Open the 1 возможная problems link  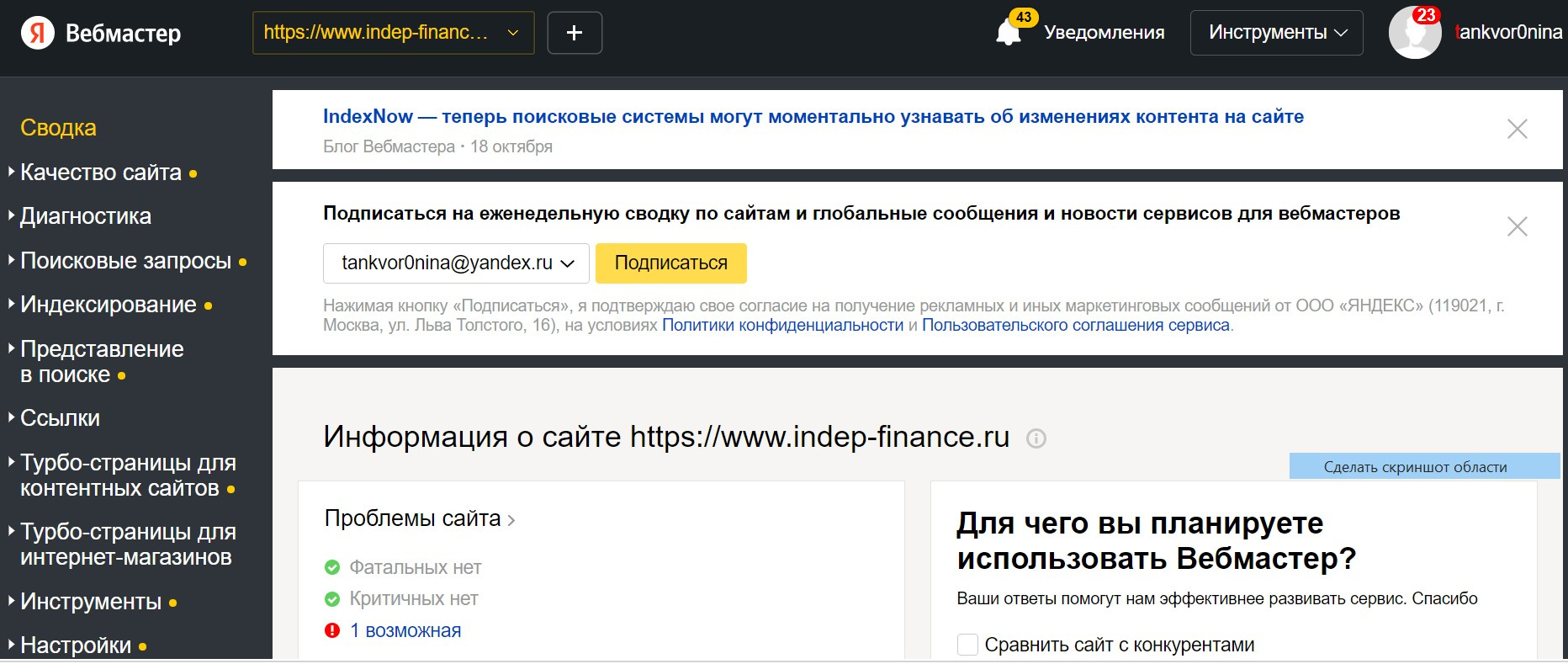(405, 630)
